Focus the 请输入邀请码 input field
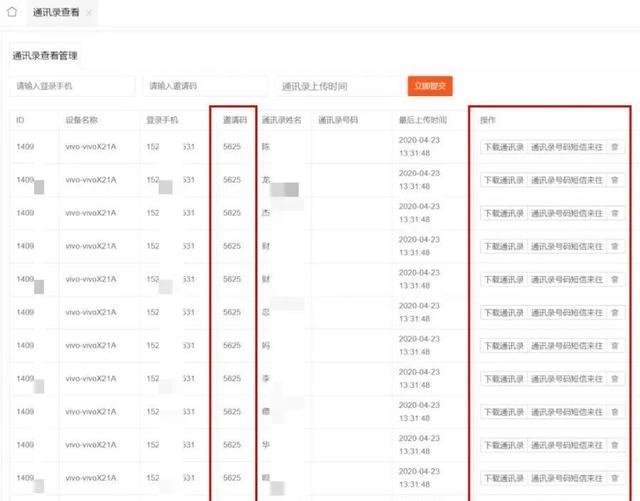 (205, 86)
